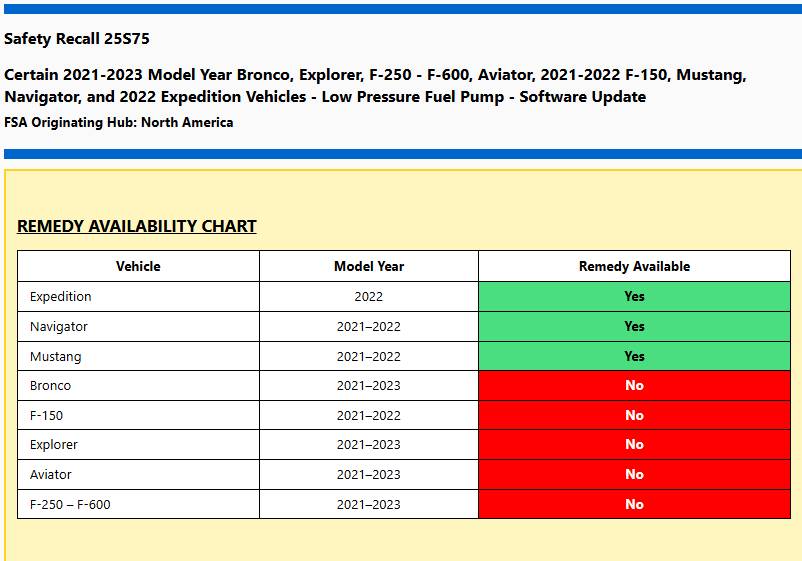
Task: Click the 2022 model year for Expedition
Action: [369, 297]
